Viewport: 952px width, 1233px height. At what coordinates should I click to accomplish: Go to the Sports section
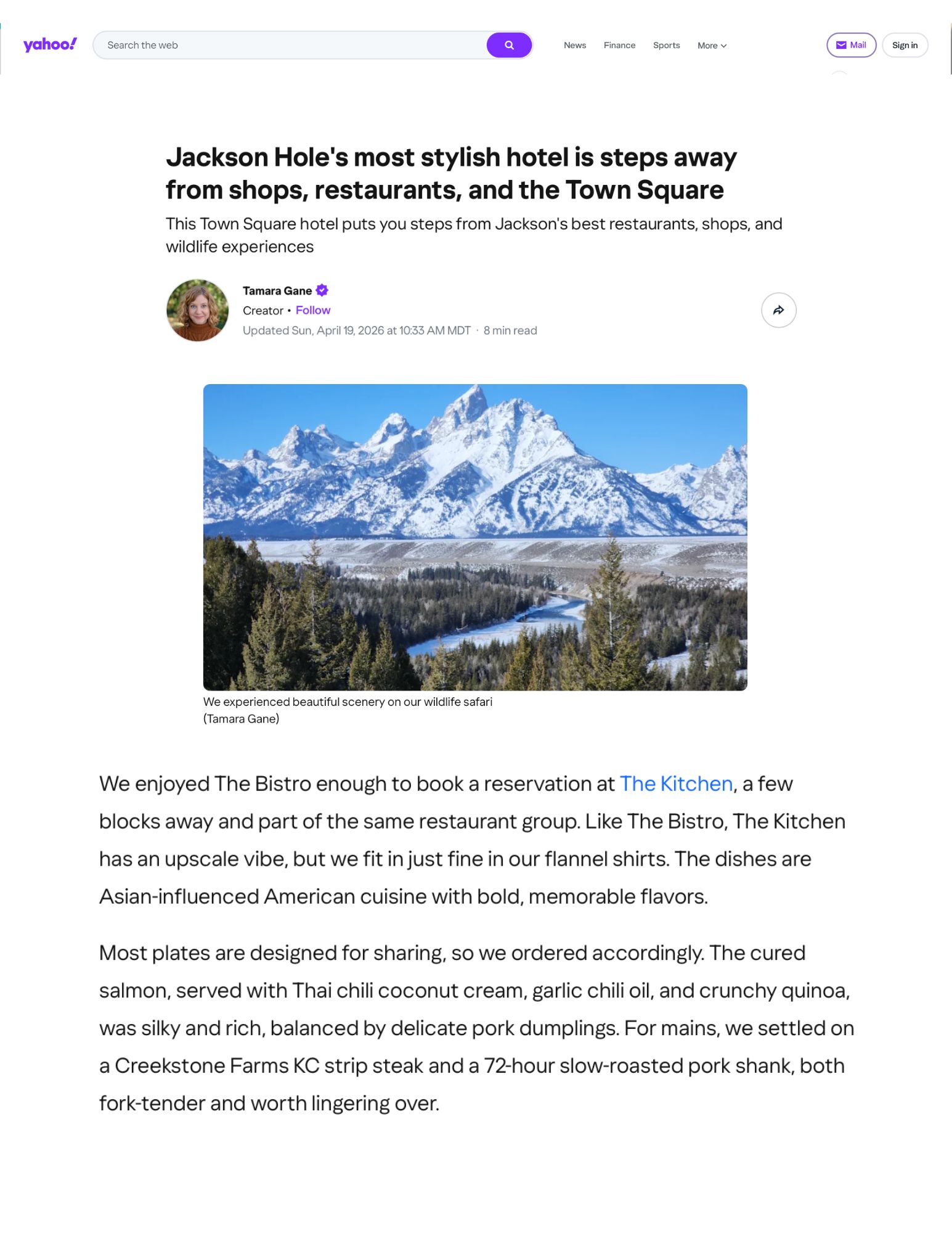666,45
